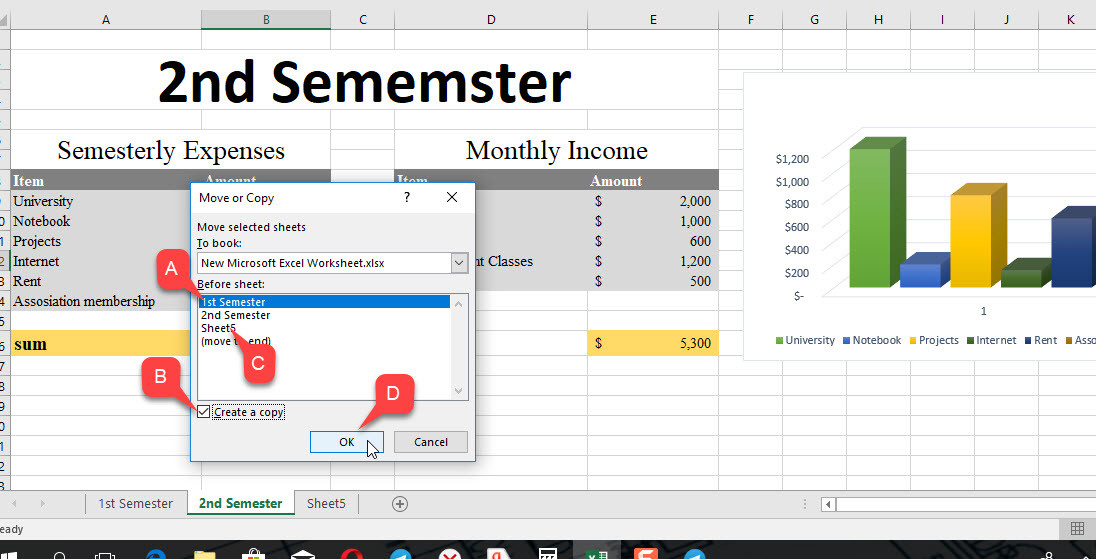Select column A header
This screenshot has width=1096, height=559.
[106, 20]
